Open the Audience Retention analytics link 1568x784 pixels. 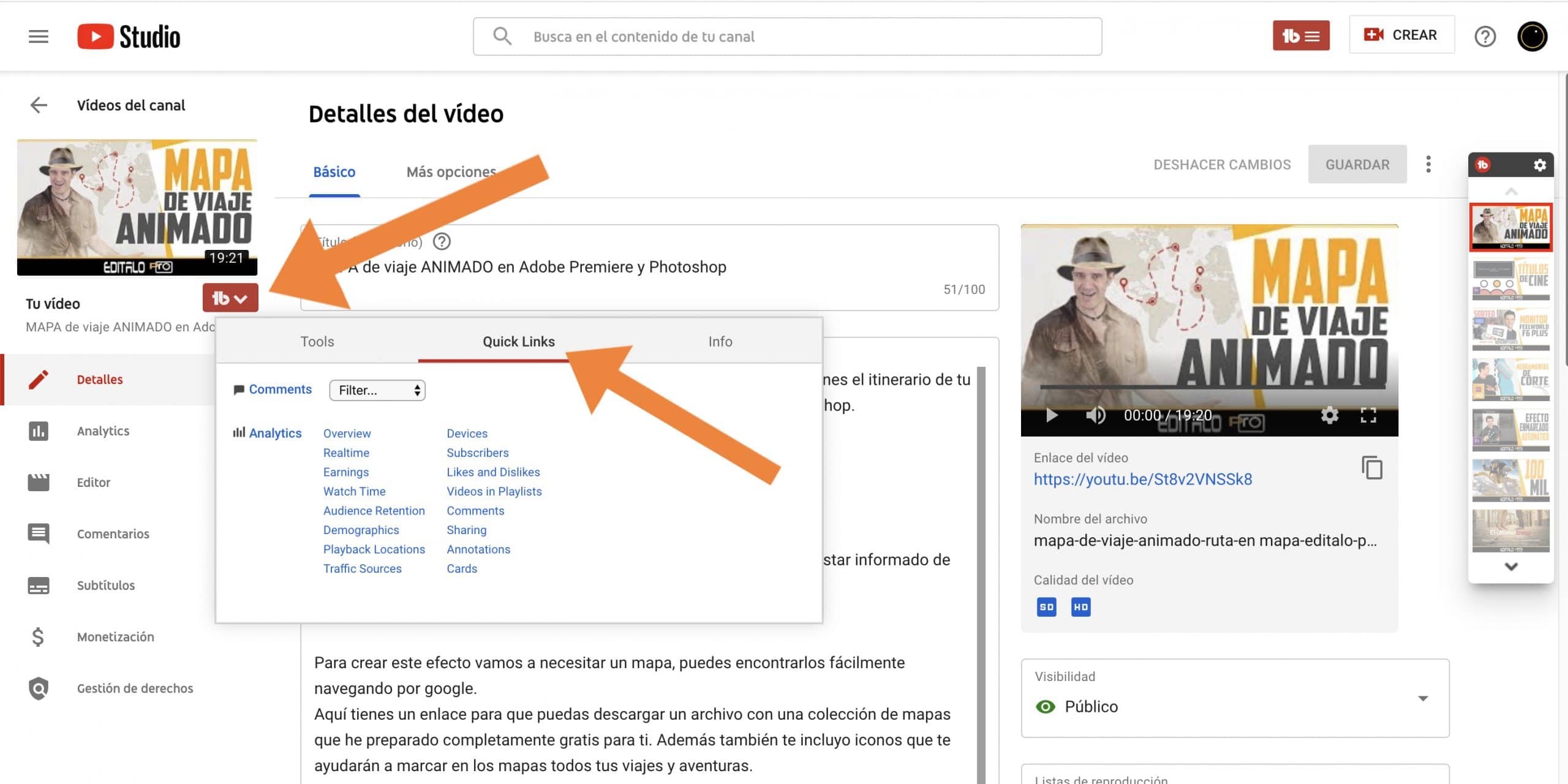[x=374, y=511]
